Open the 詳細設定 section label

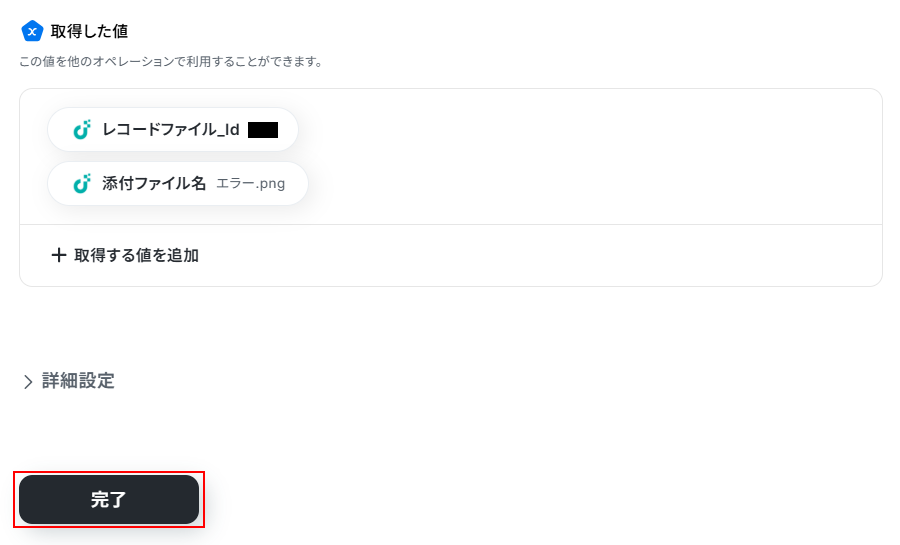(x=78, y=381)
